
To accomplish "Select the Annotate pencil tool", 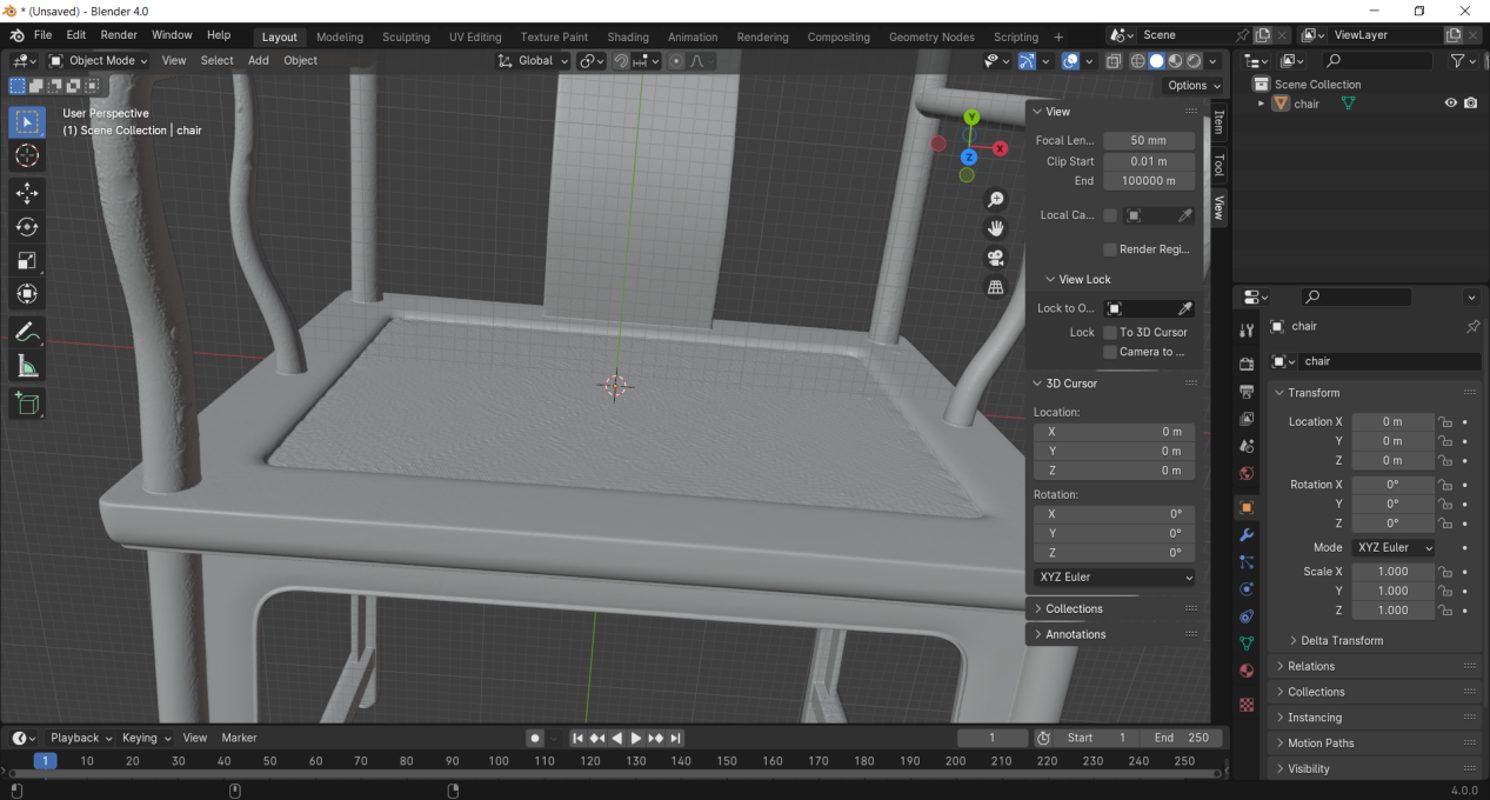I will (27, 332).
